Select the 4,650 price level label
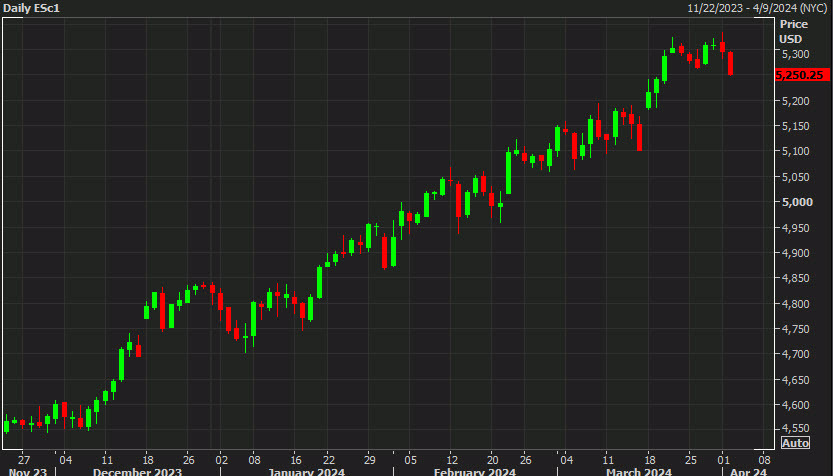 point(795,380)
